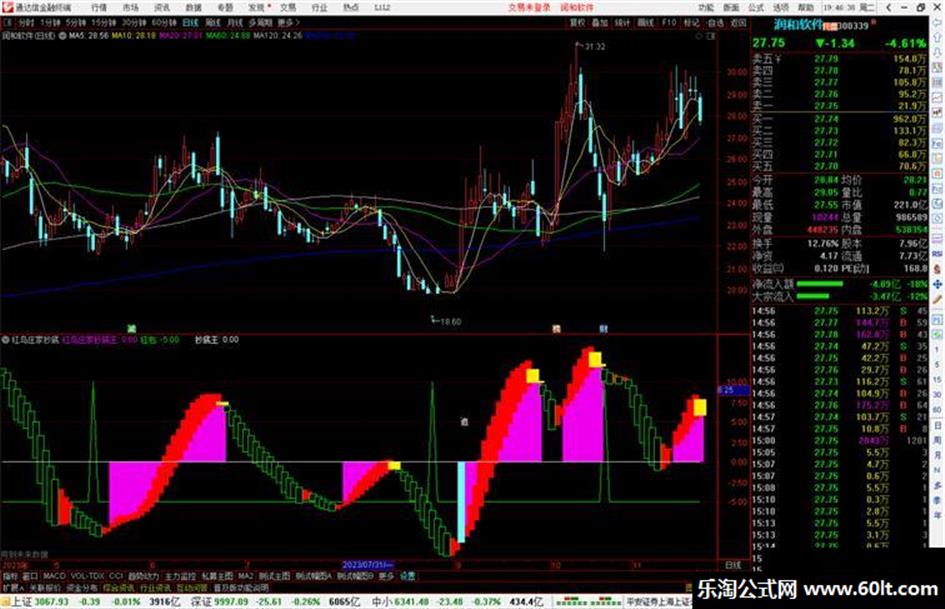Viewport: 945px width, 609px height.
Task: Open the 资讯 menu
Action: coord(162,7)
